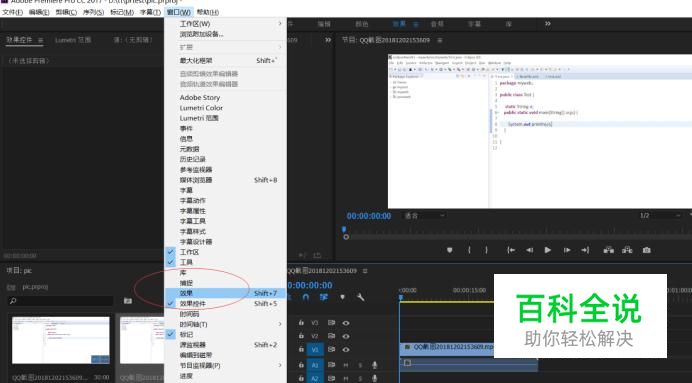Export a frame with the camera icon
The width and height of the screenshot is (692, 383).
click(647, 250)
